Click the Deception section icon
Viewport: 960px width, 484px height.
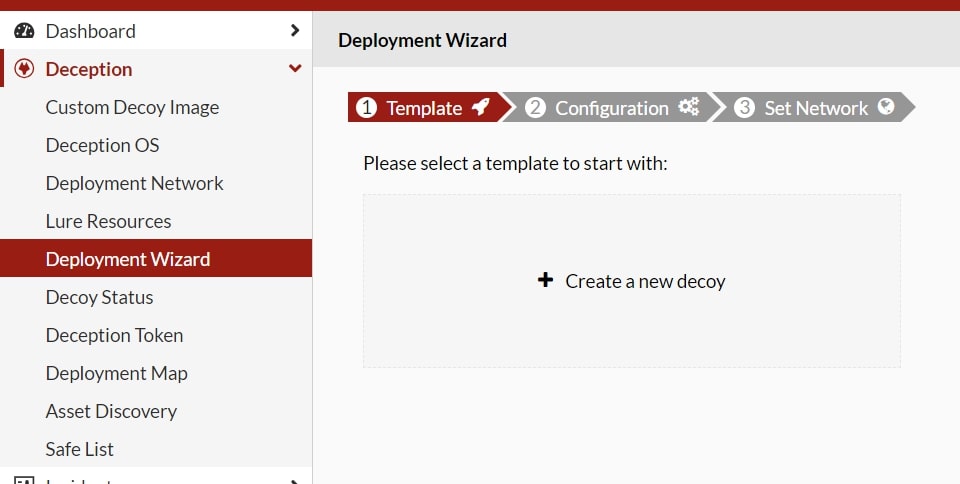coord(25,69)
